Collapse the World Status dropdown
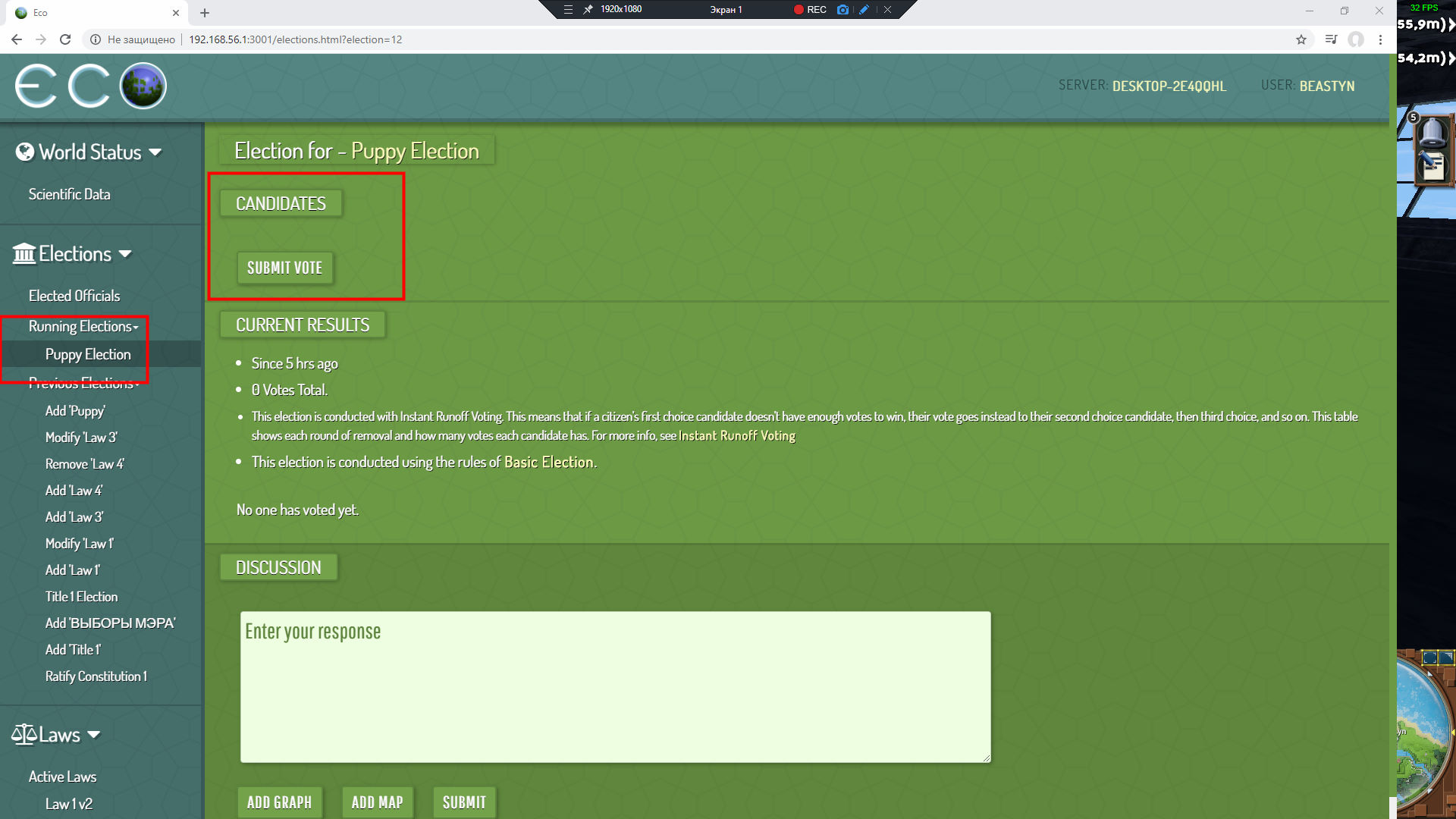The height and width of the screenshot is (819, 1456). coord(155,152)
